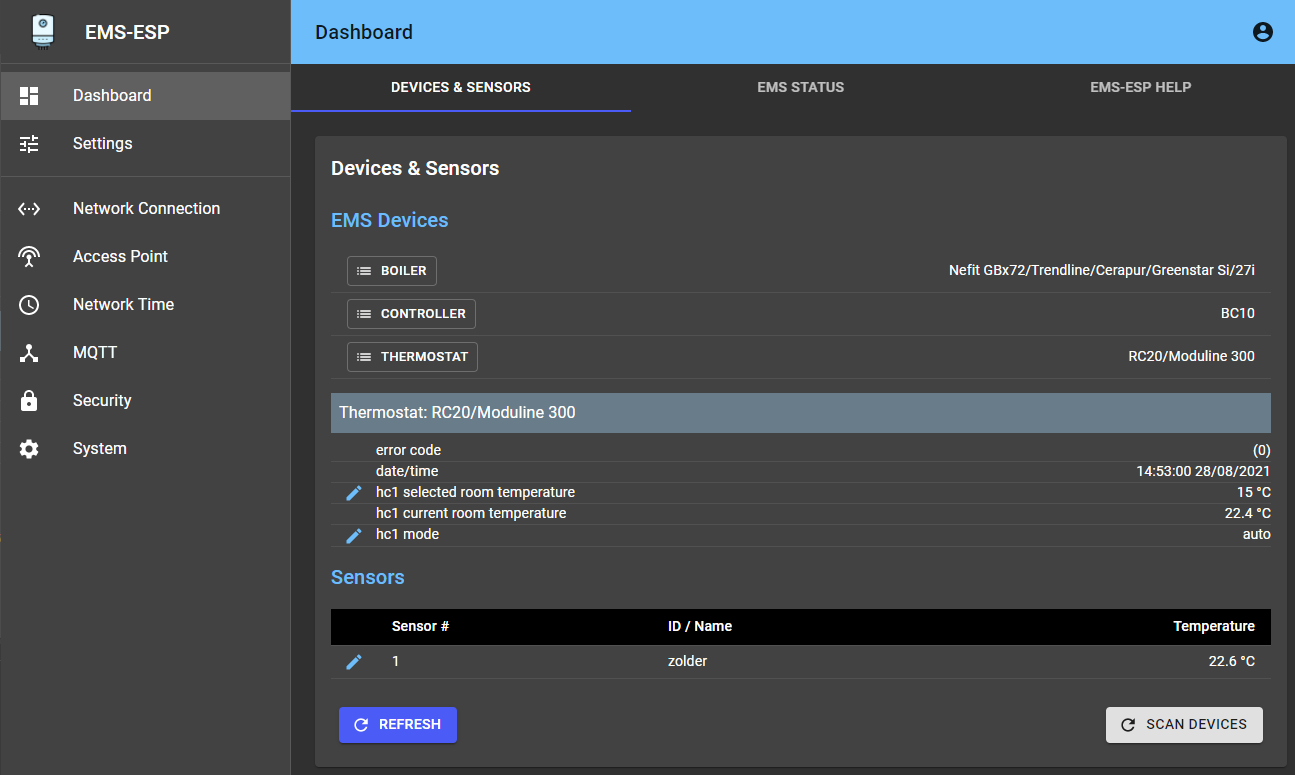The image size is (1295, 775).
Task: Open the System menu item
Action: click(99, 449)
